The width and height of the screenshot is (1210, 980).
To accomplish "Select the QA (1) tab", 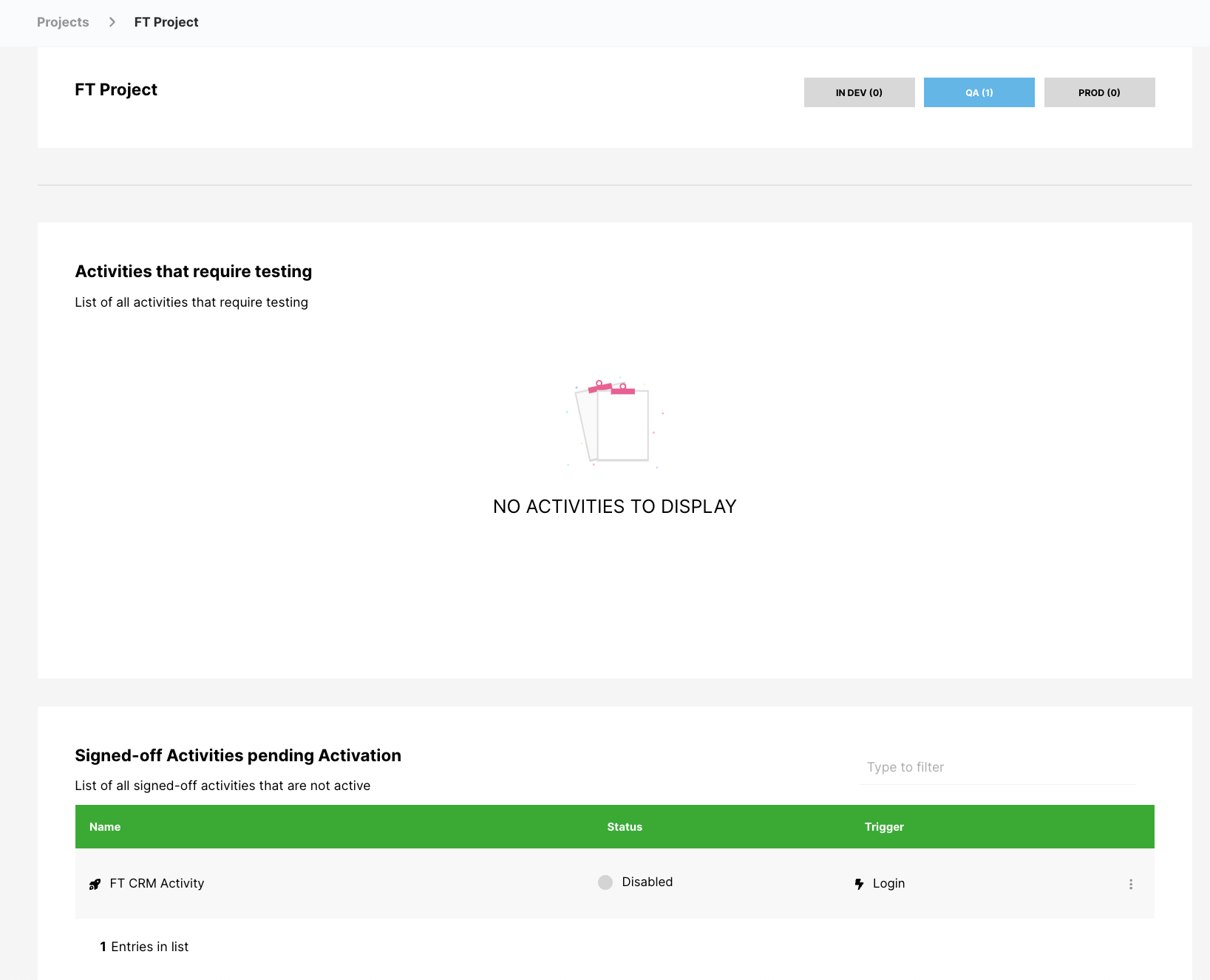I will click(979, 92).
